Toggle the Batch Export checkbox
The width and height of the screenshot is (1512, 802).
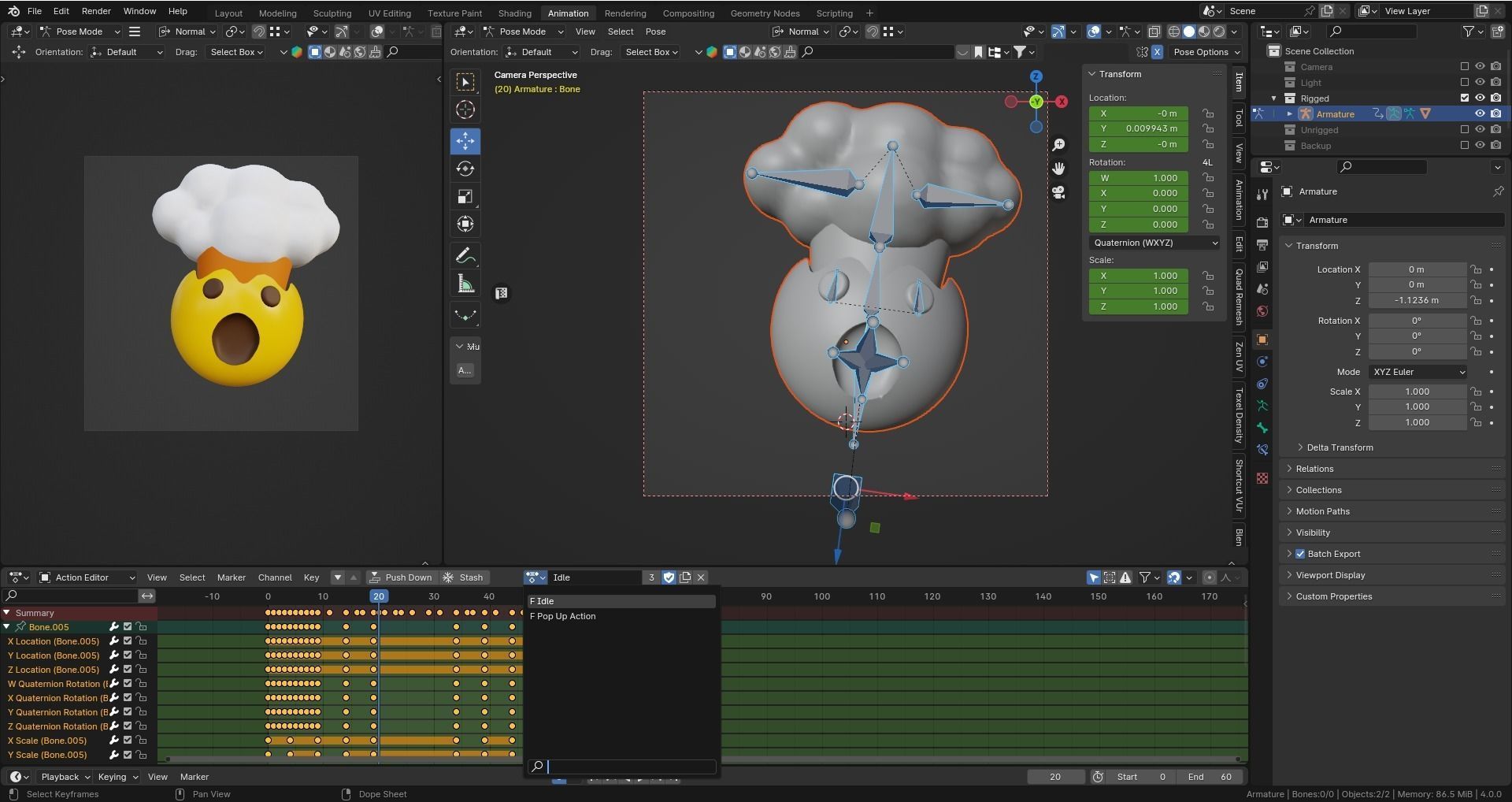click(1300, 554)
